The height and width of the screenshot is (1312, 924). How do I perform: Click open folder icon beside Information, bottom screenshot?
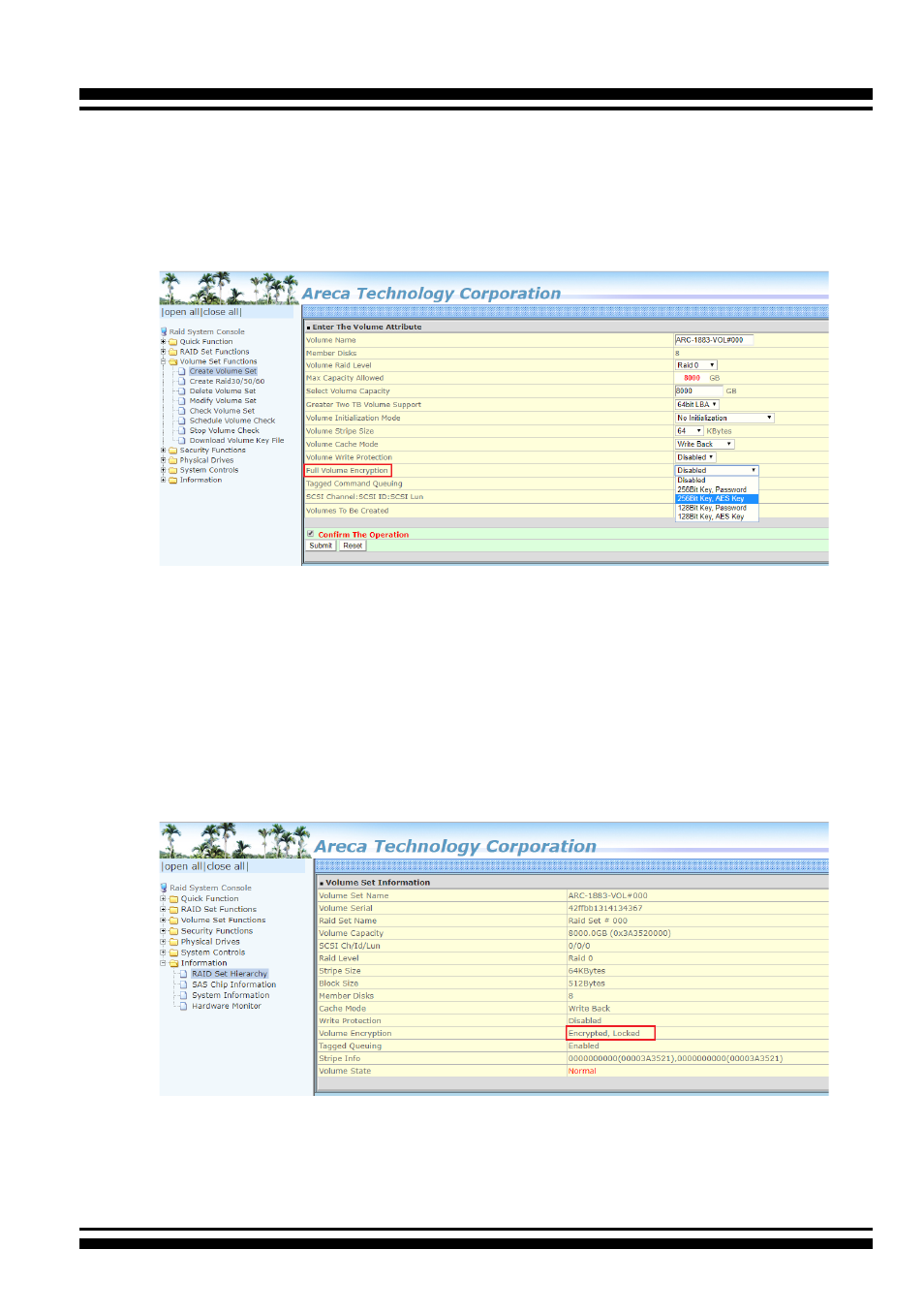click(x=174, y=963)
